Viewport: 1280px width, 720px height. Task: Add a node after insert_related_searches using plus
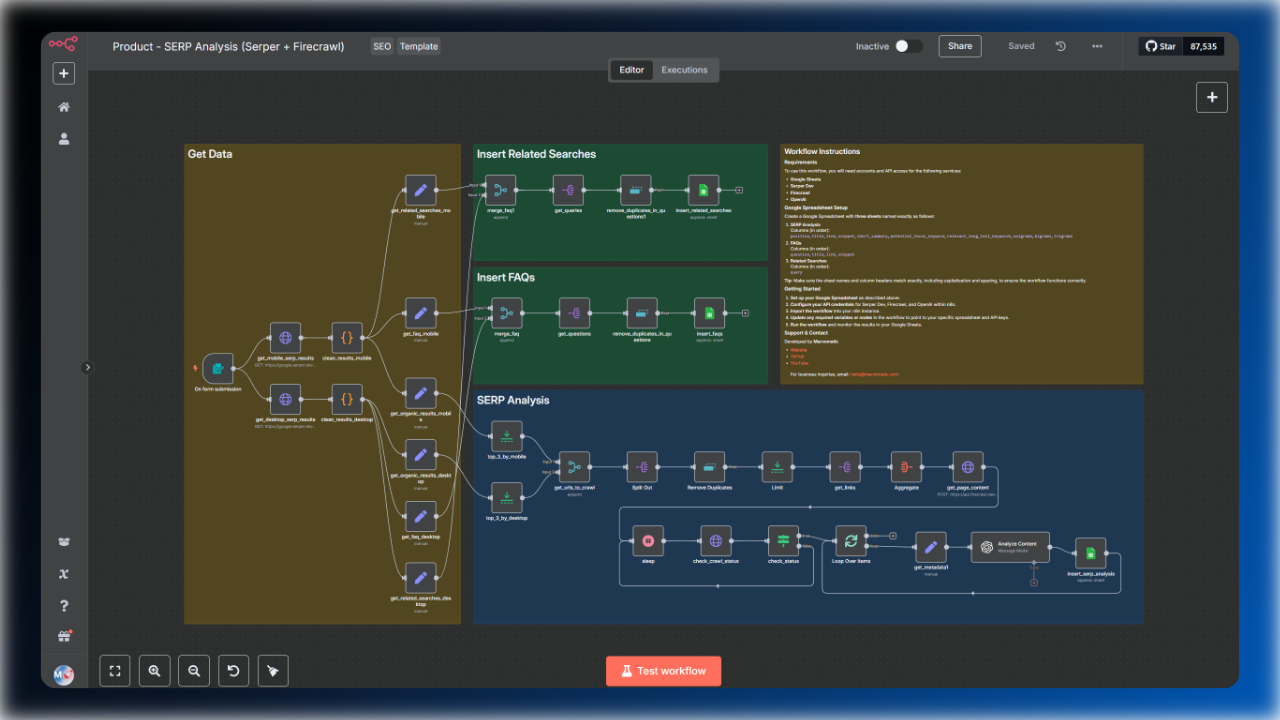739,189
